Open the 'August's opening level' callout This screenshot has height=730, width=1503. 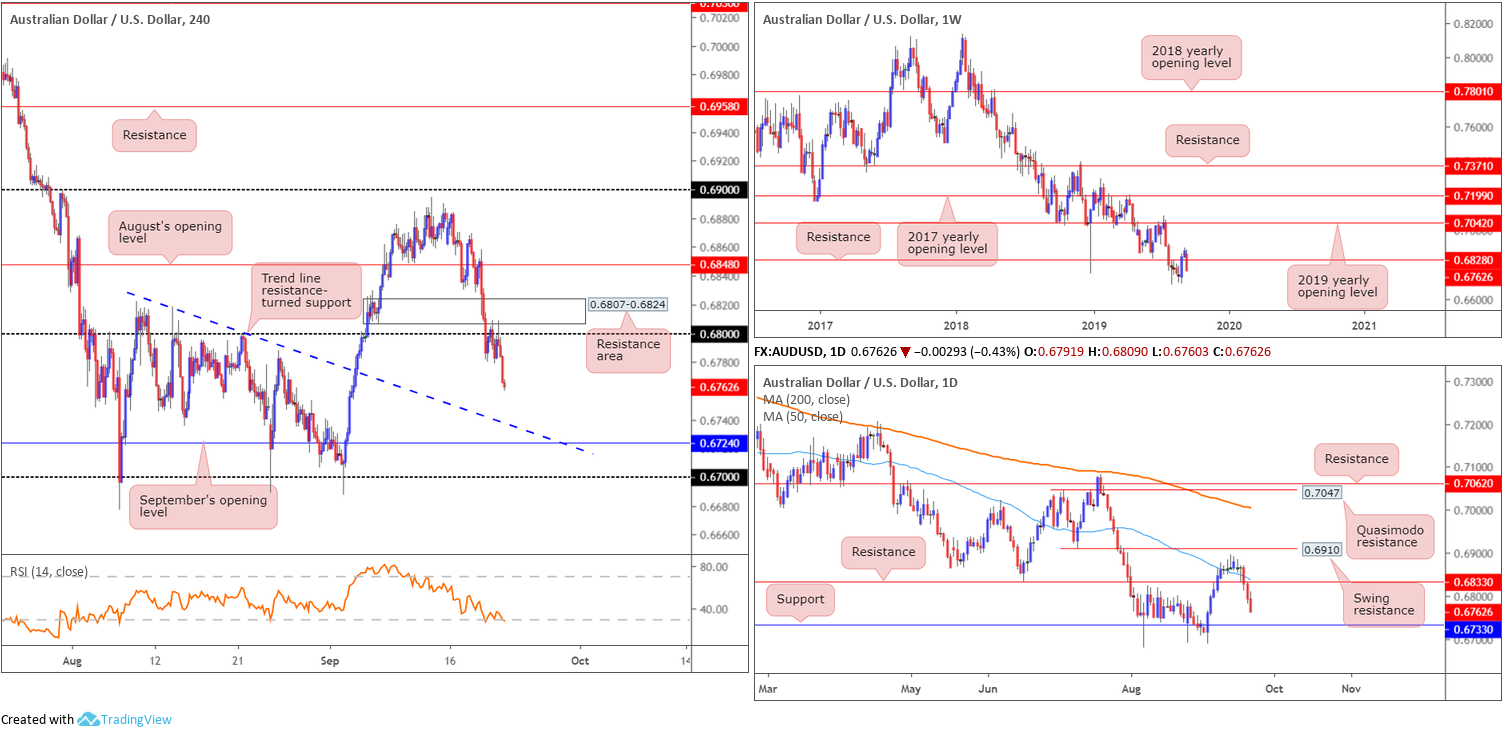[169, 233]
